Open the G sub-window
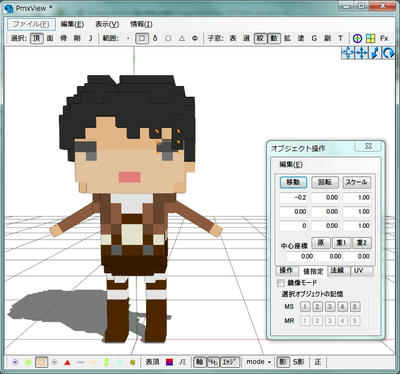Viewport: 400px width, 374px height. tap(314, 38)
